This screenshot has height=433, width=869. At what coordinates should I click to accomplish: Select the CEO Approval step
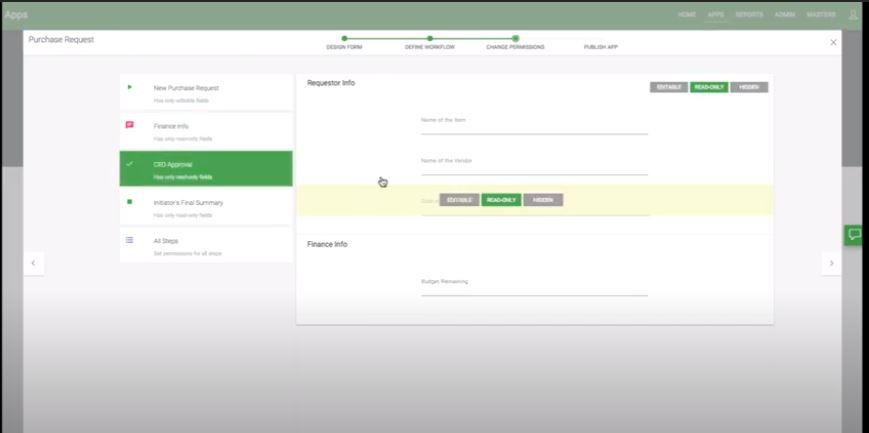tap(206, 169)
